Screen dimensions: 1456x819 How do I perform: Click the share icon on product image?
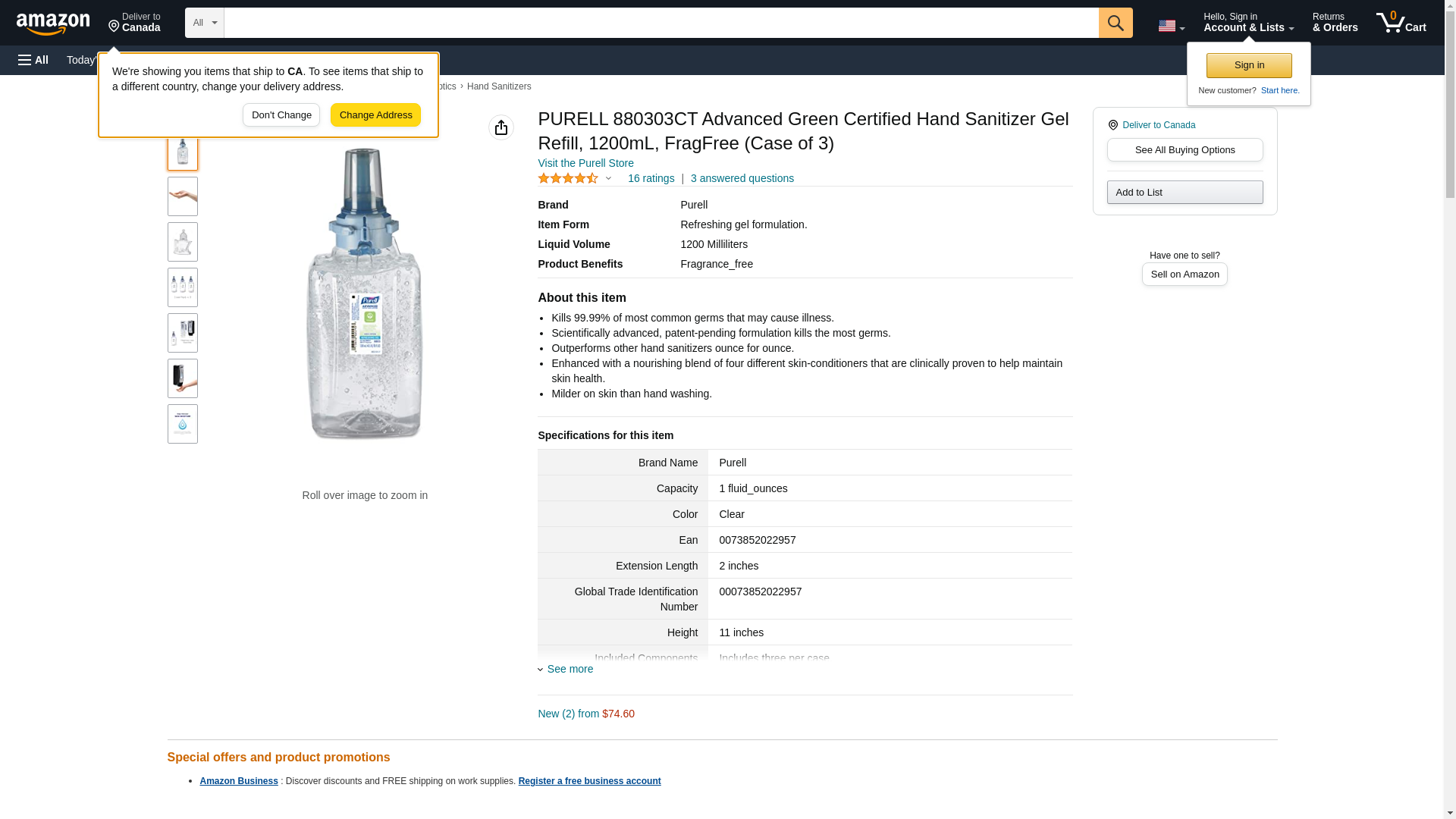click(500, 127)
